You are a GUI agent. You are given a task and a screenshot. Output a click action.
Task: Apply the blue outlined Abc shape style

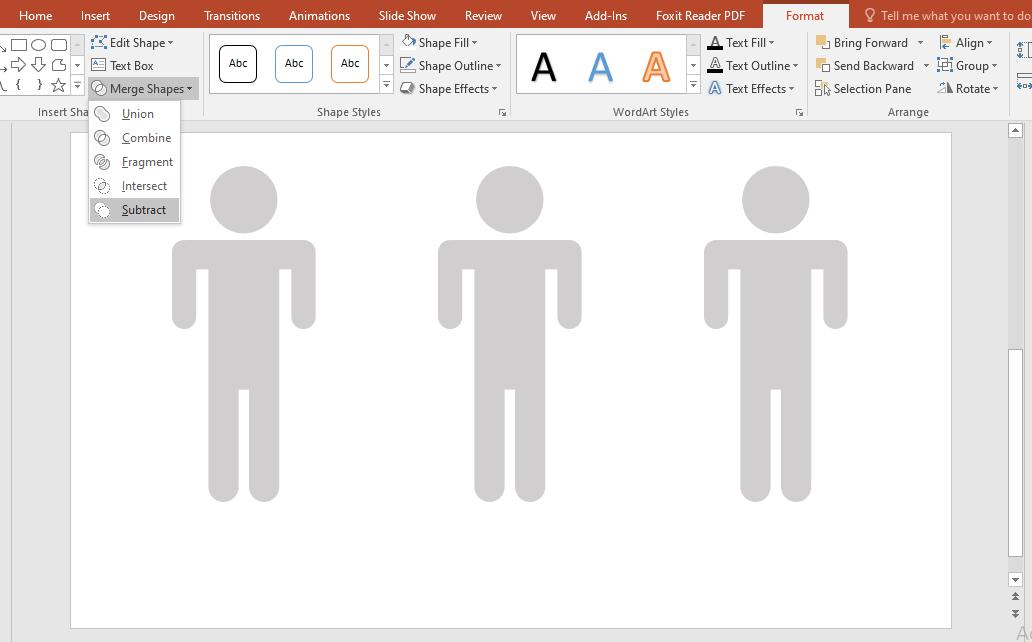point(294,64)
